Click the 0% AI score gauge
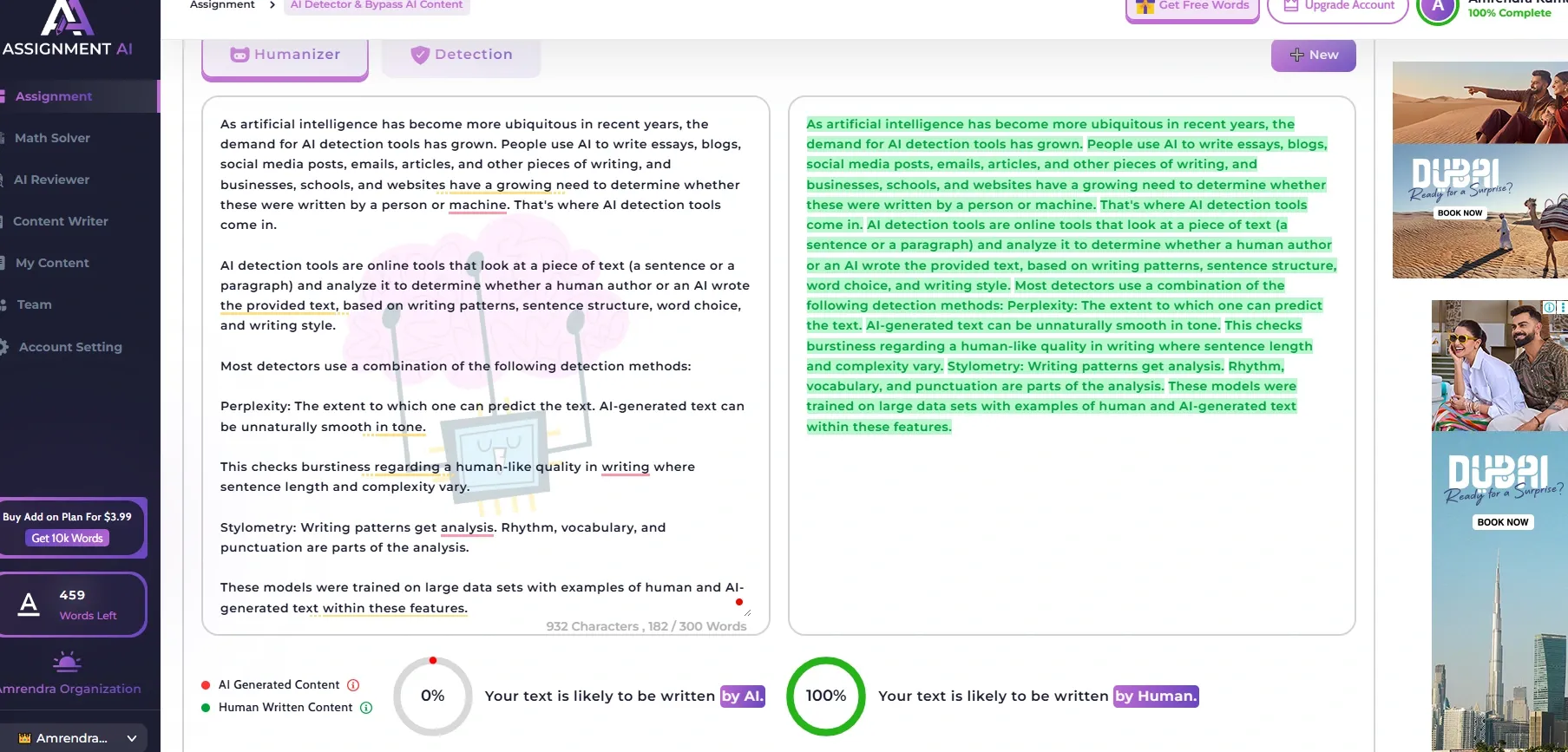1568x752 pixels. pyautogui.click(x=432, y=696)
